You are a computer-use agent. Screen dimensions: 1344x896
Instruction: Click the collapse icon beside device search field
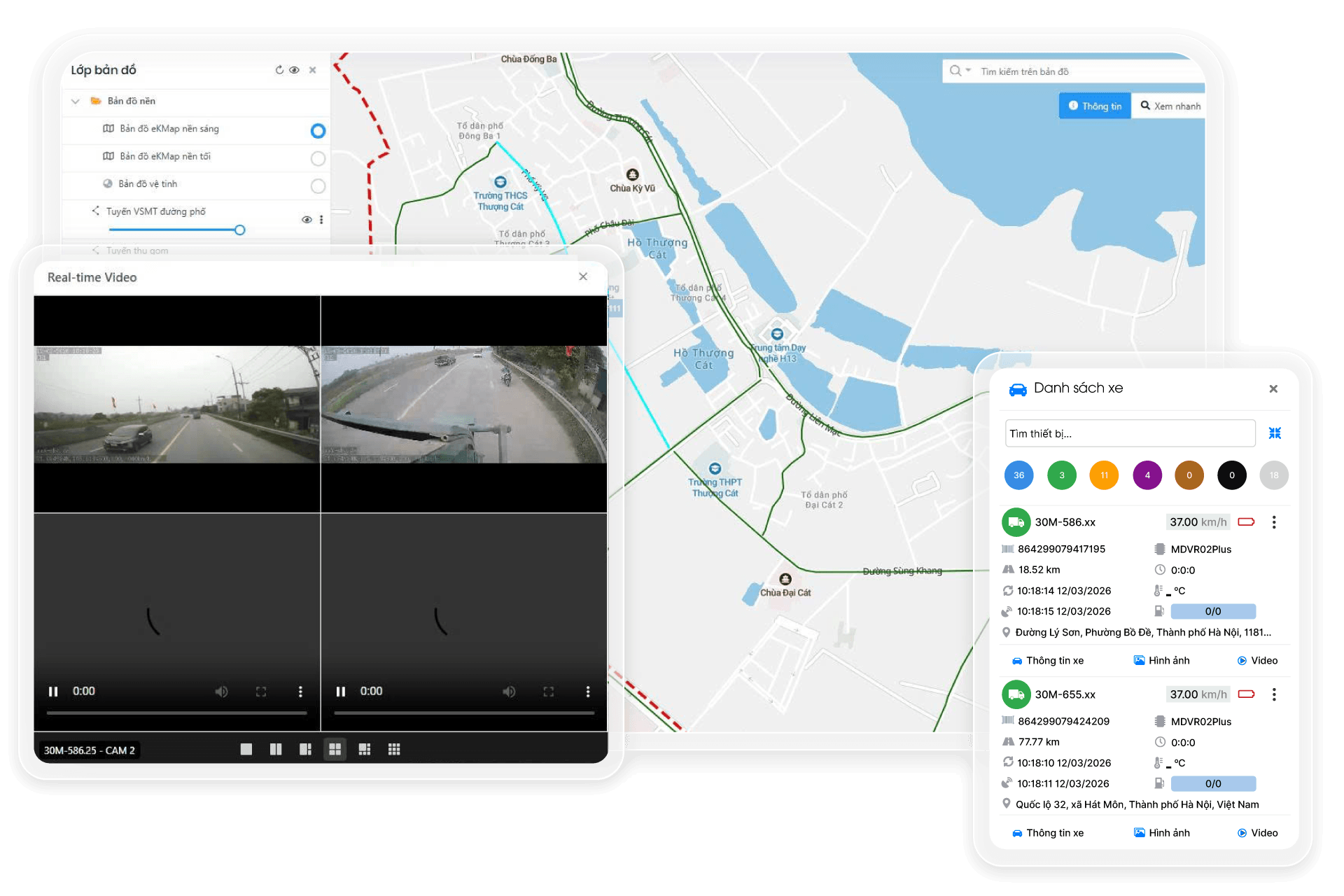[1275, 433]
